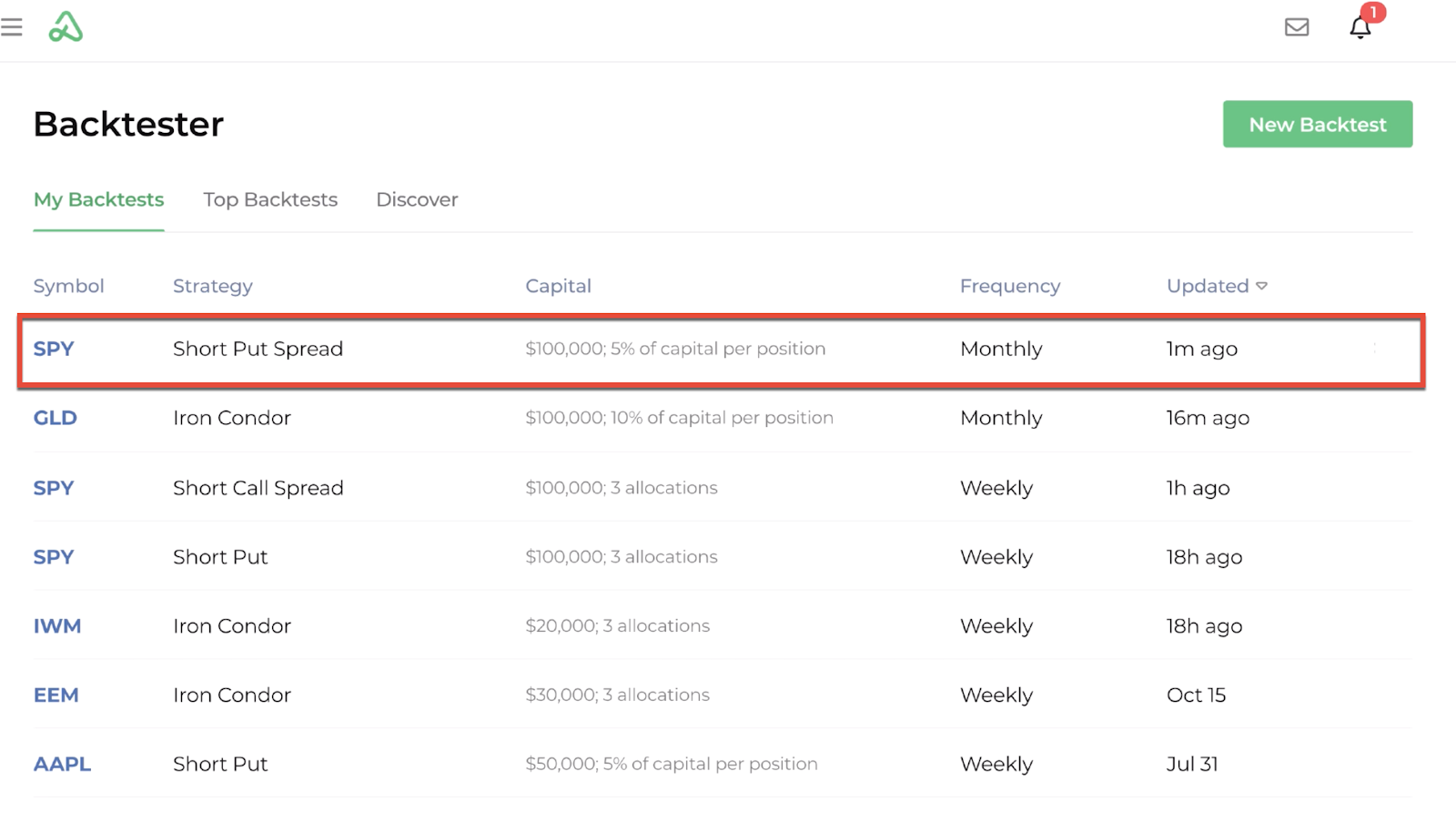Image resolution: width=1456 pixels, height=822 pixels.
Task: Click the 'Oct 15' updated date
Action: (x=1196, y=695)
